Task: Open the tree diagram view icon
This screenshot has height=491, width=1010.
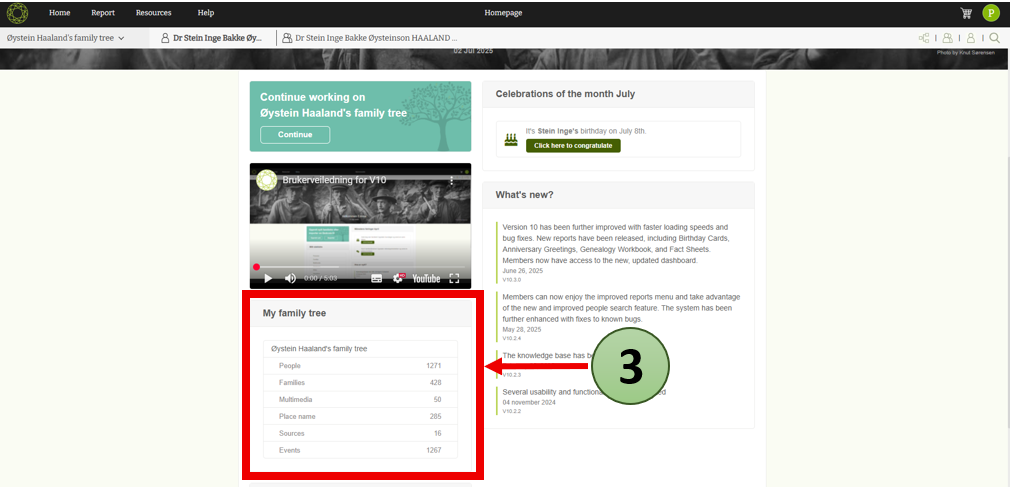Action: click(924, 38)
